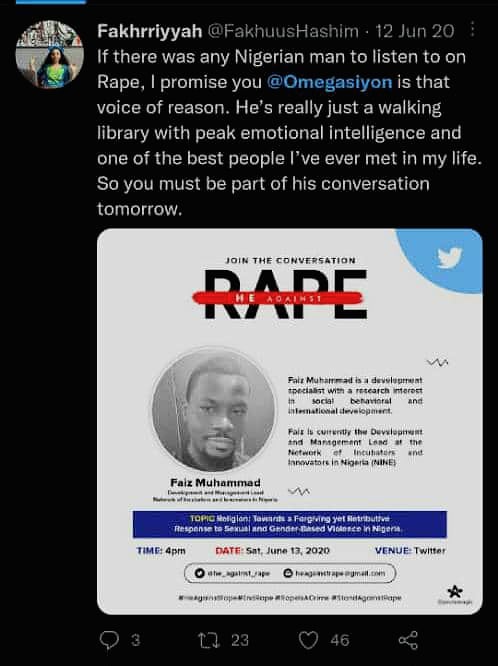View the 3 replies count
Screen dimensions: 498x666
[x=135, y=640]
